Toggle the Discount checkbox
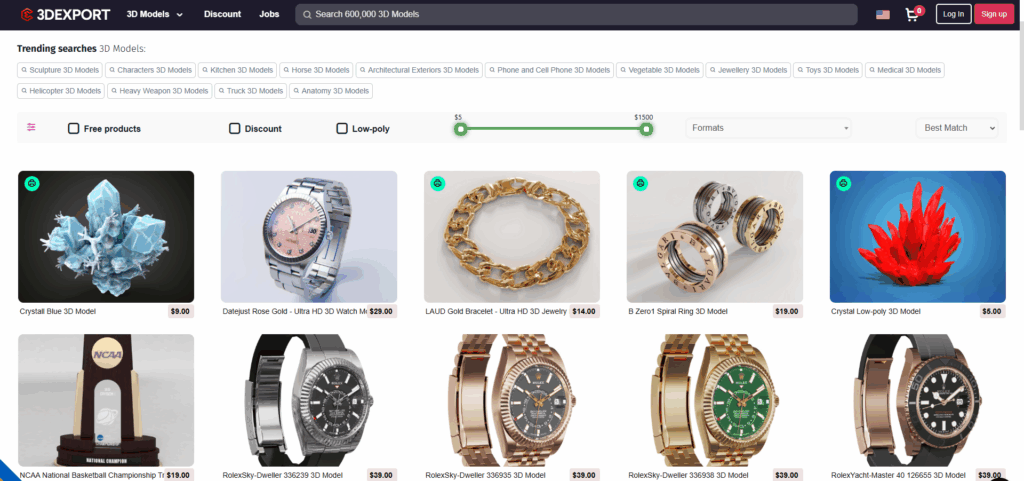The image size is (1024, 481). coord(235,128)
